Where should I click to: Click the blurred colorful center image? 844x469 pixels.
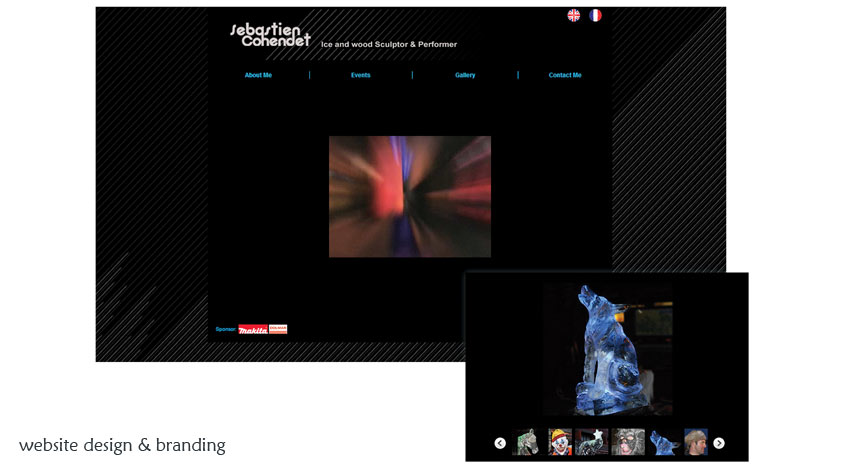click(410, 197)
